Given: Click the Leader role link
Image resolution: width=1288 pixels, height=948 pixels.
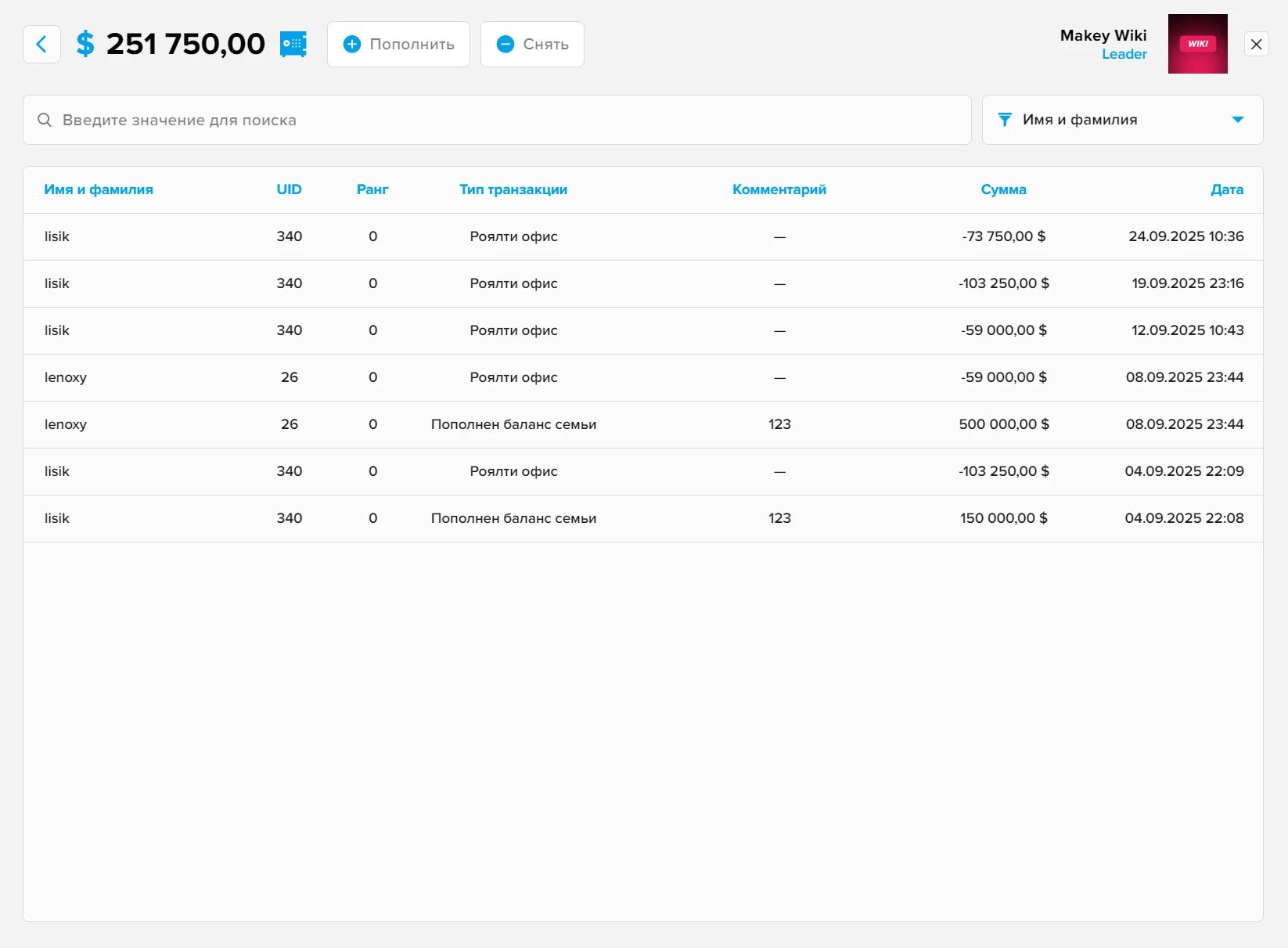Looking at the screenshot, I should click(1124, 54).
